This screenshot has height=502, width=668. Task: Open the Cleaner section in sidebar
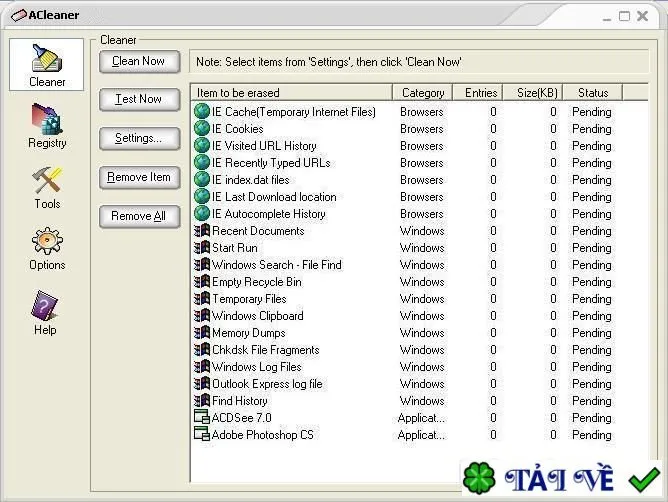click(46, 64)
